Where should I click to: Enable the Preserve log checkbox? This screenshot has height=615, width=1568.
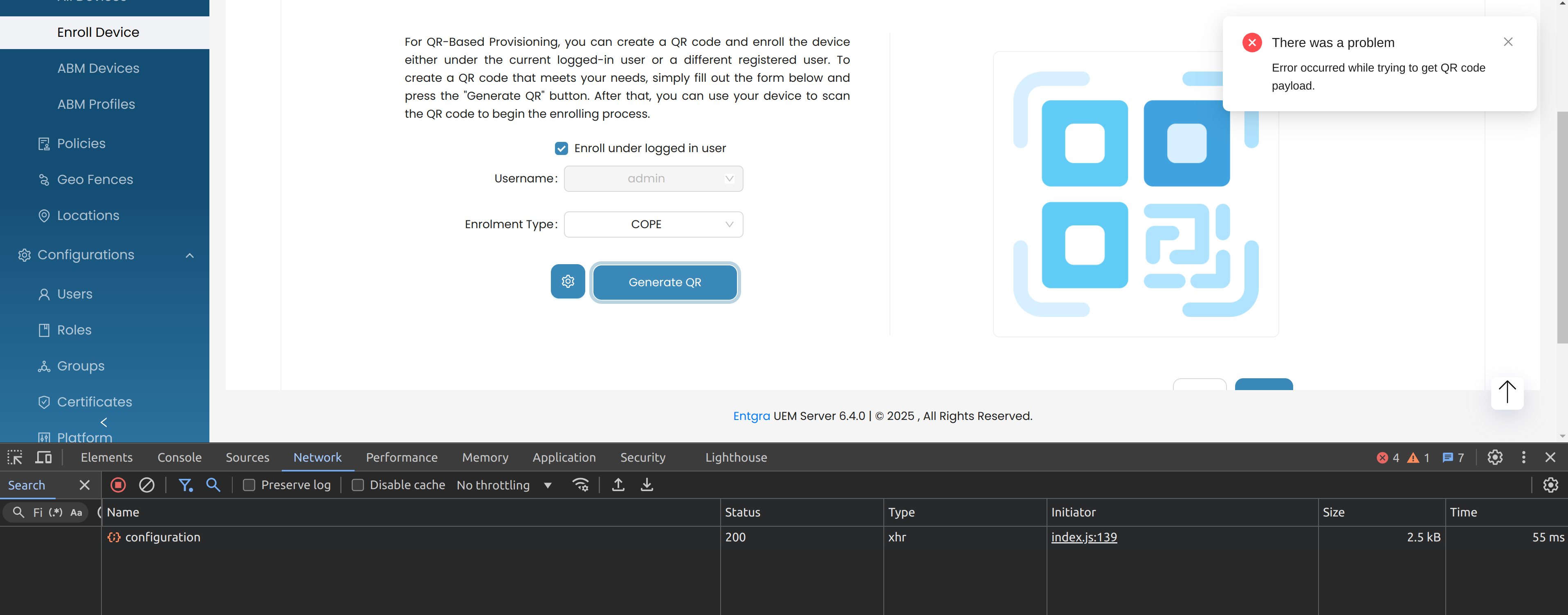[x=249, y=485]
